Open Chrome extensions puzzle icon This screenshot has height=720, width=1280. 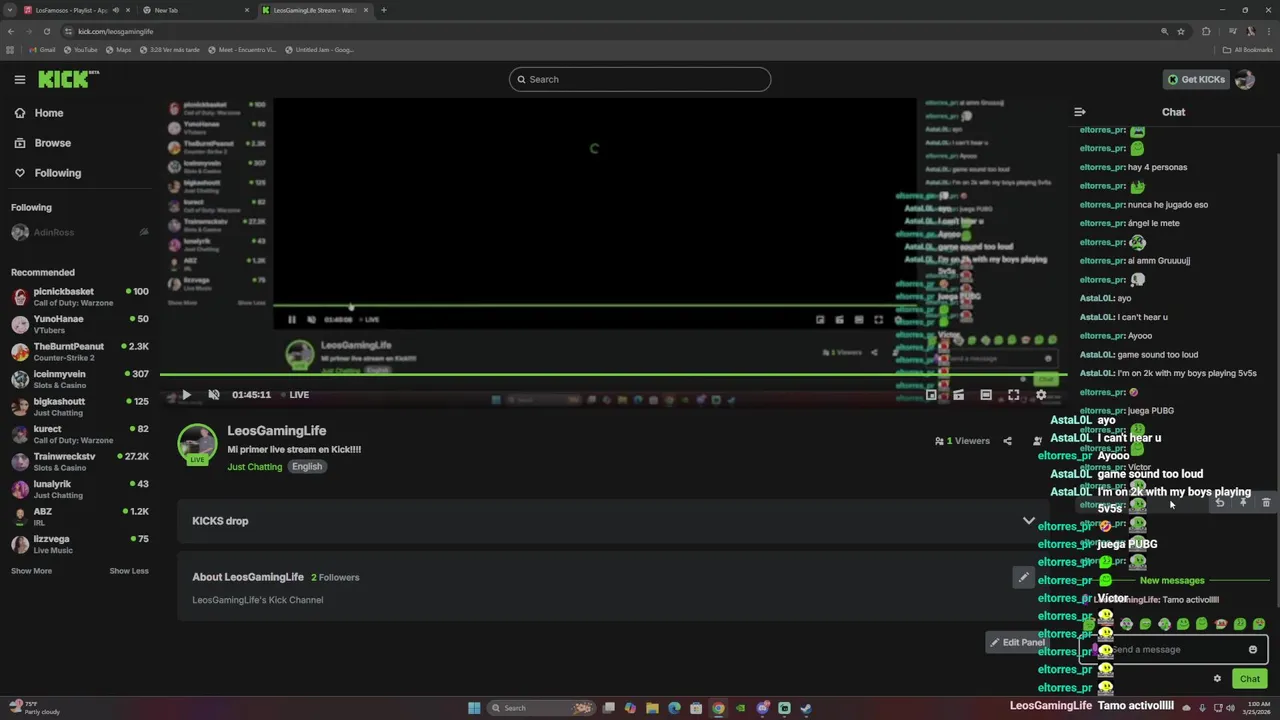click(1206, 31)
